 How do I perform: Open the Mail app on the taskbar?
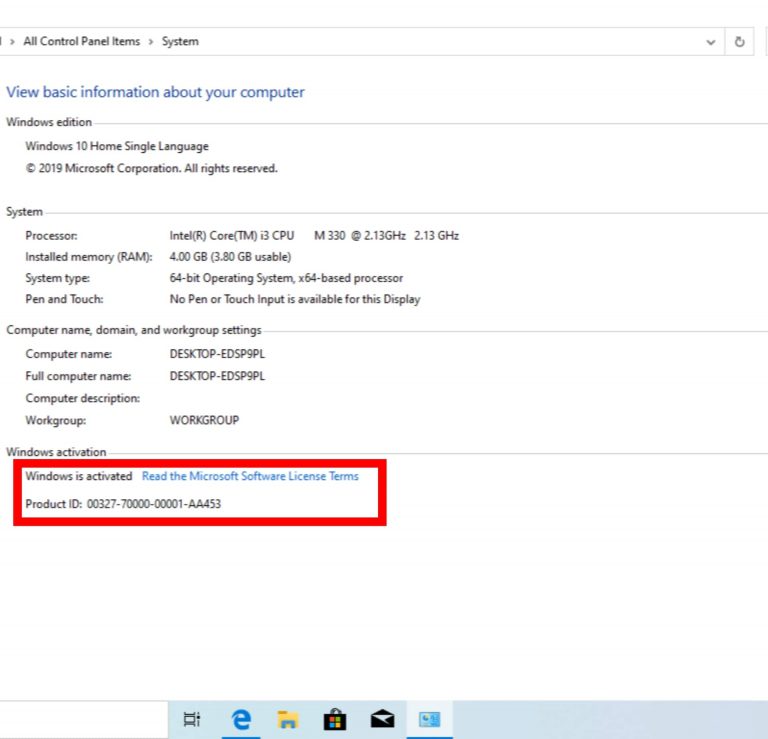click(382, 719)
